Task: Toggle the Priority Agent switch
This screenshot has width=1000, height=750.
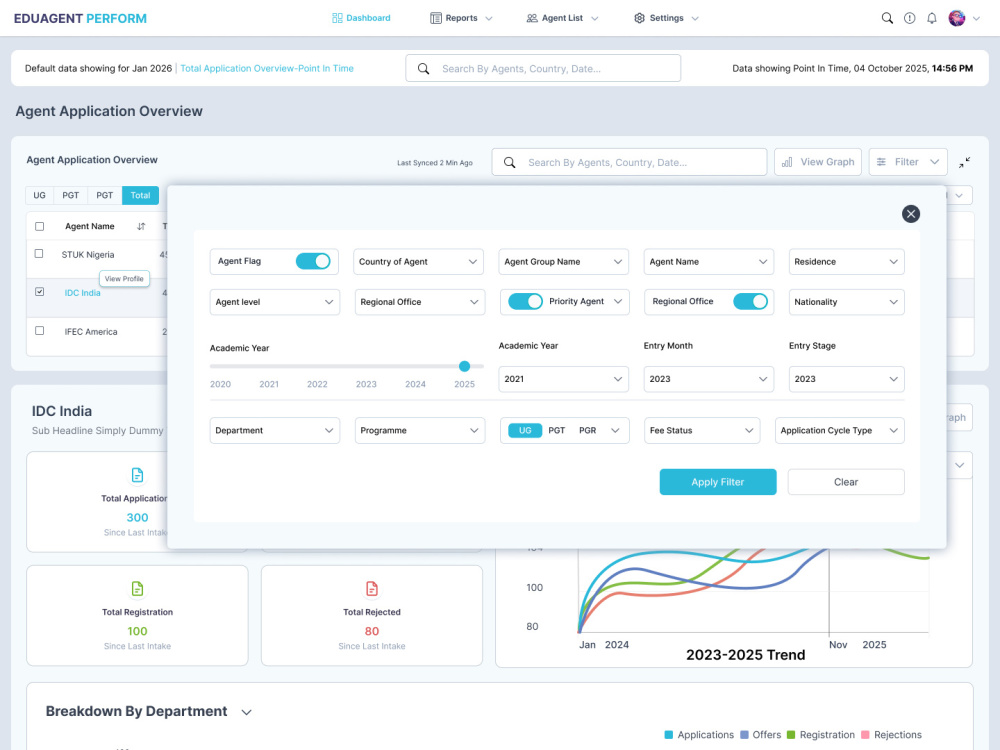Action: pyautogui.click(x=526, y=301)
